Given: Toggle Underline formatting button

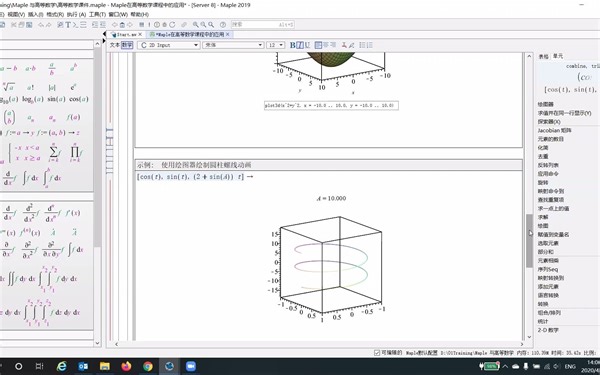Looking at the screenshot, I should (307, 45).
